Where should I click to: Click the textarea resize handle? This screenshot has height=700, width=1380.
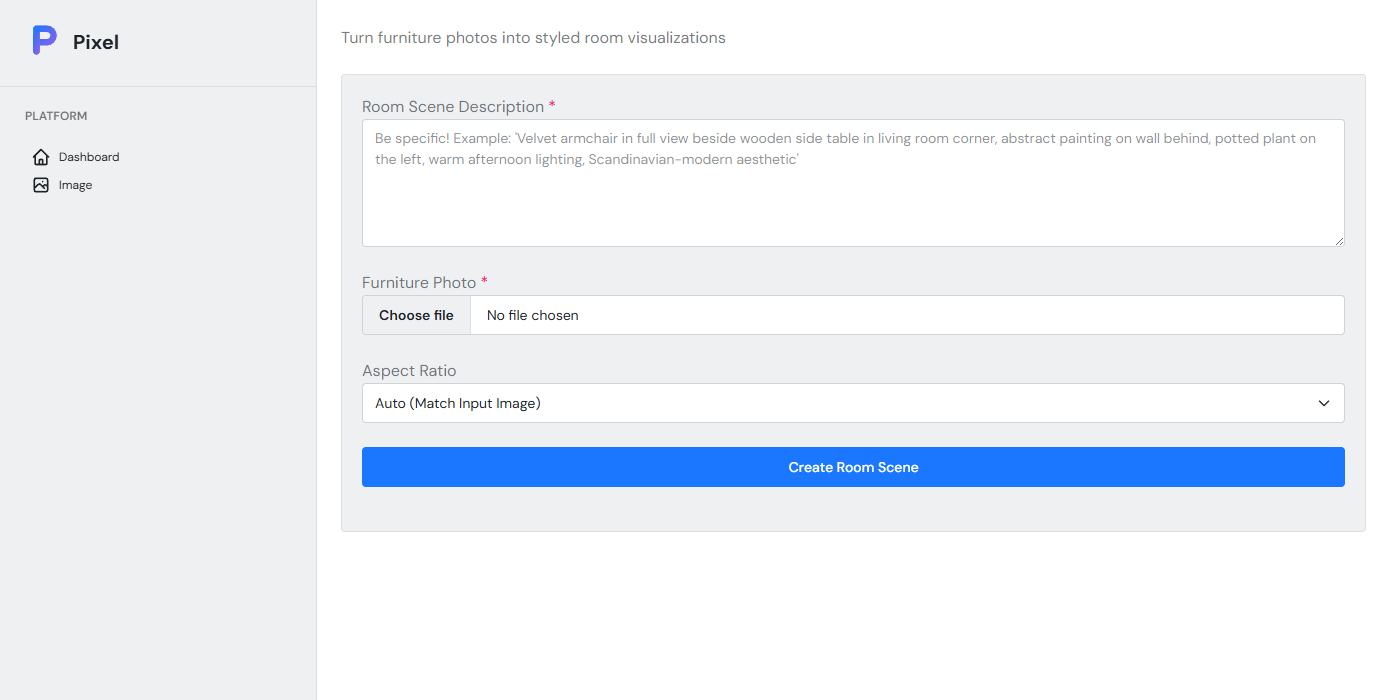[1338, 238]
